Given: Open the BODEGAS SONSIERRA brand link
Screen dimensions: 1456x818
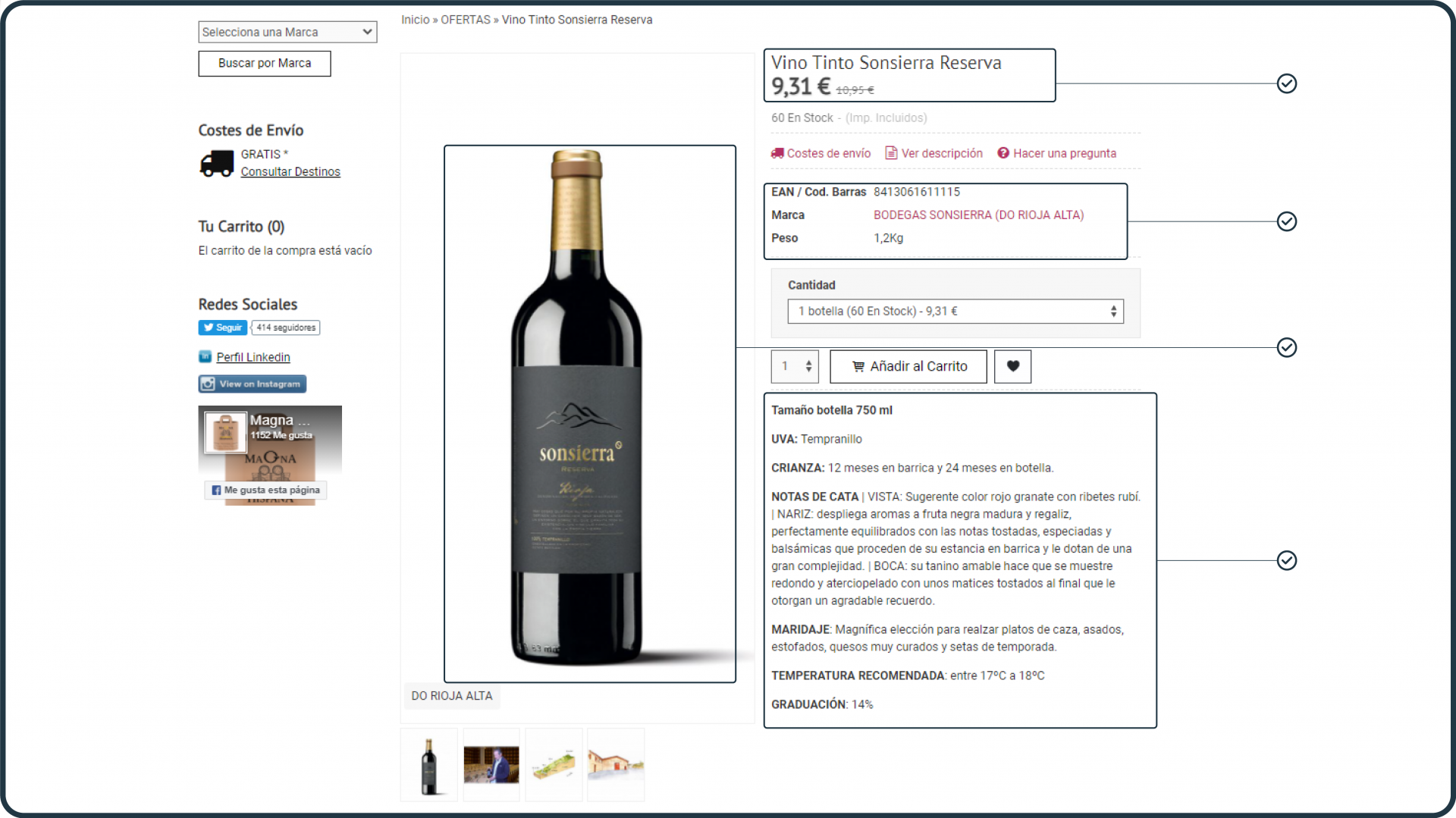Looking at the screenshot, I should 978,215.
